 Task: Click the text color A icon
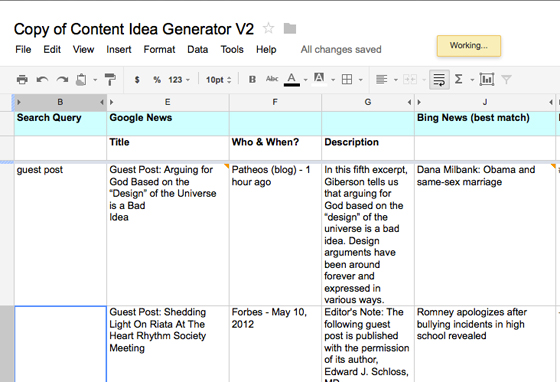point(292,79)
